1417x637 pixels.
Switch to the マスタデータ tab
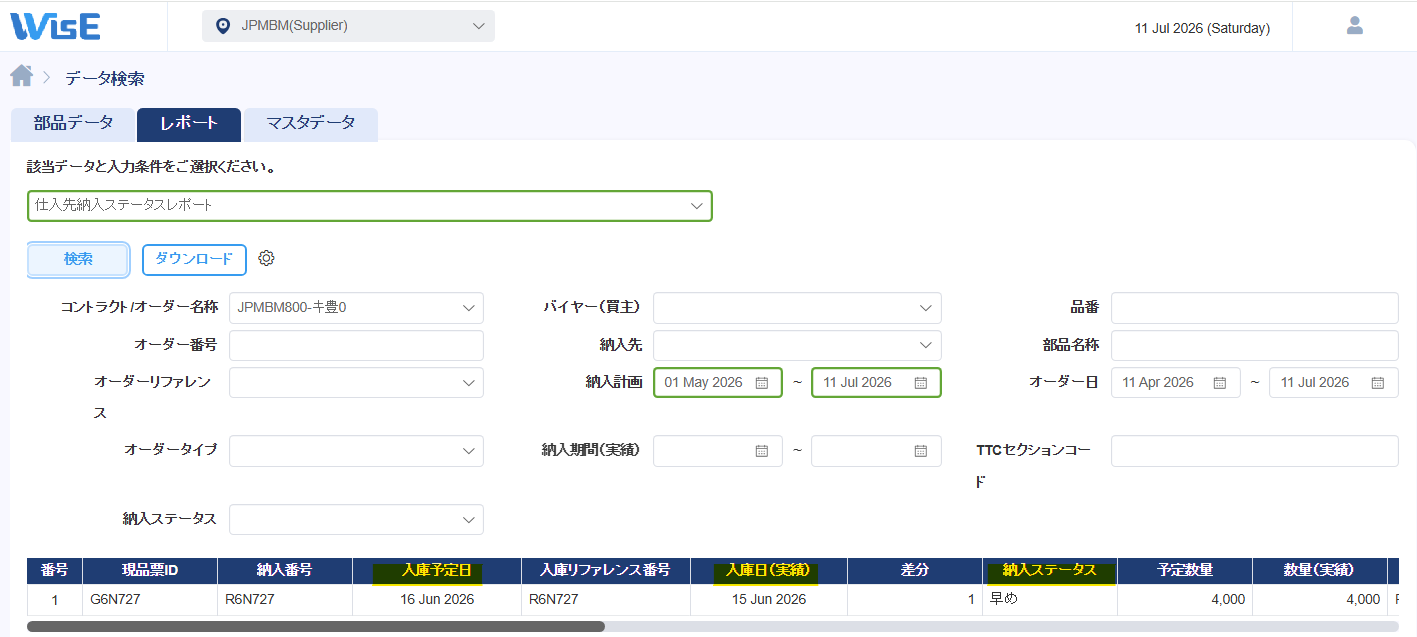[x=311, y=124]
